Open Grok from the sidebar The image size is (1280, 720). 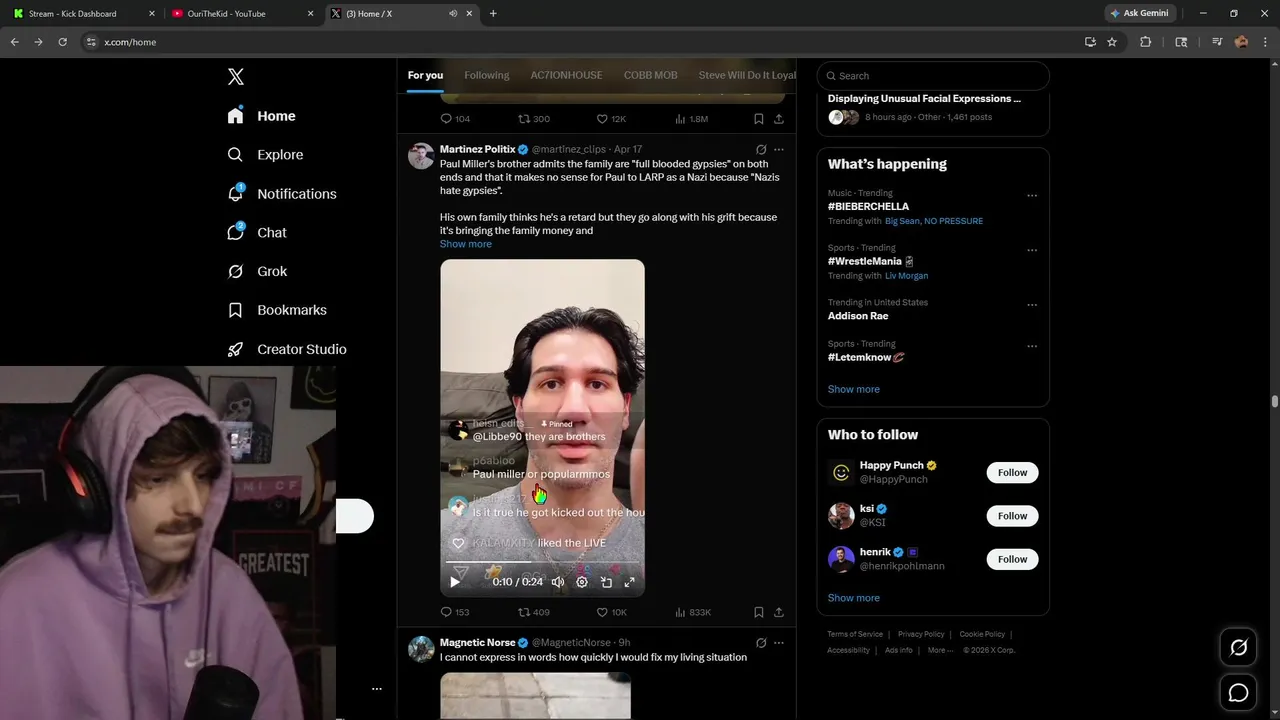tap(257, 271)
